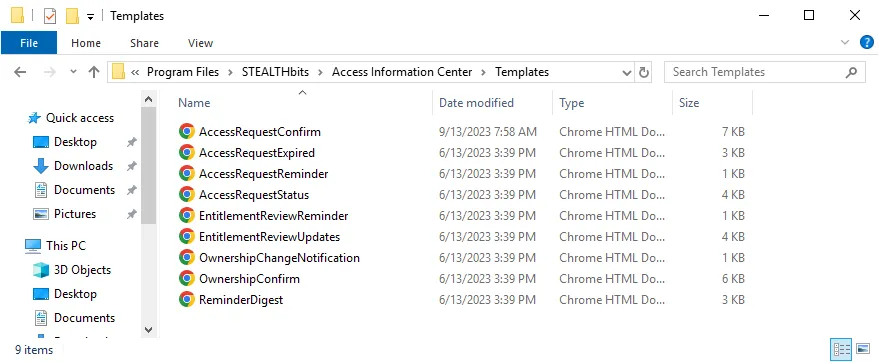Open Help with the blue question mark
The width and height of the screenshot is (879, 362).
pos(867,42)
